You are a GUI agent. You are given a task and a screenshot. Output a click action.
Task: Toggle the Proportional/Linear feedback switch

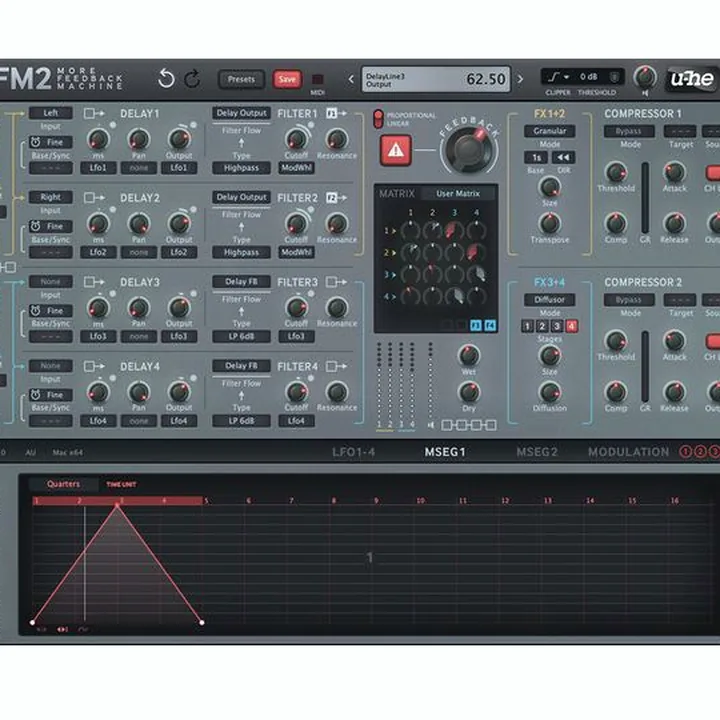click(x=378, y=119)
